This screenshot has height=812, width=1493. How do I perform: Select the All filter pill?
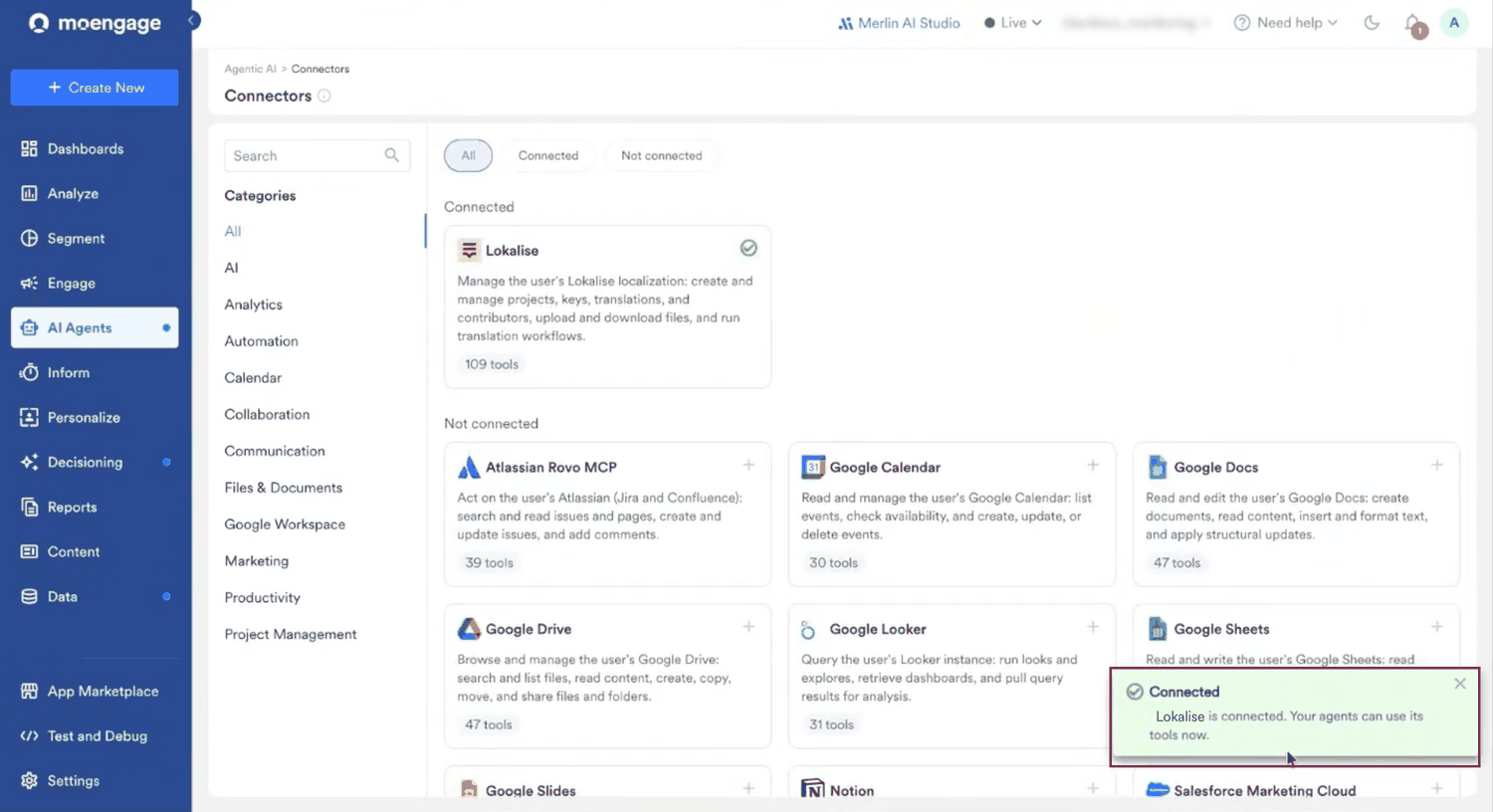[x=468, y=155]
